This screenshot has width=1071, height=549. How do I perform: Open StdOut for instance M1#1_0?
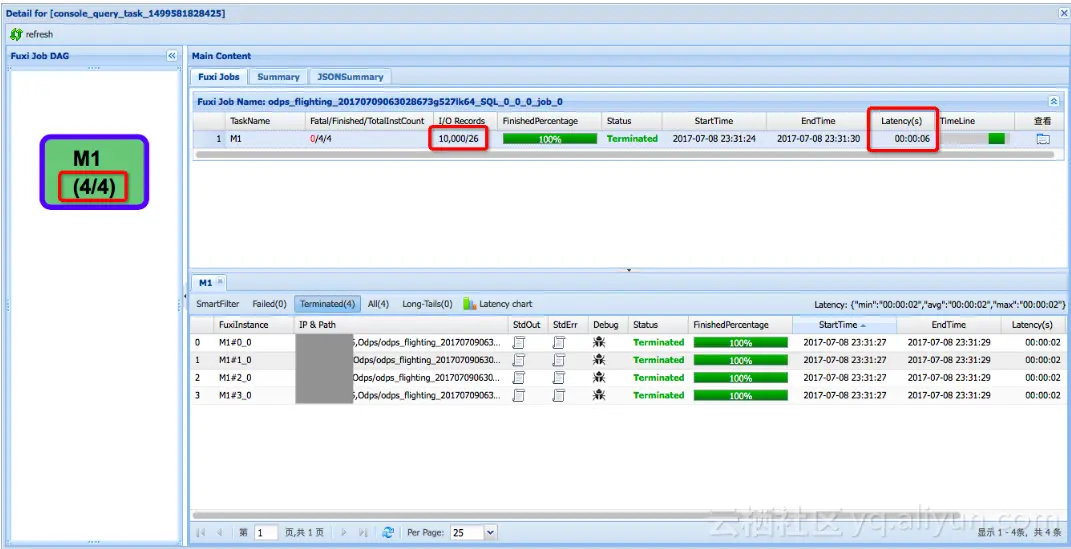519,360
